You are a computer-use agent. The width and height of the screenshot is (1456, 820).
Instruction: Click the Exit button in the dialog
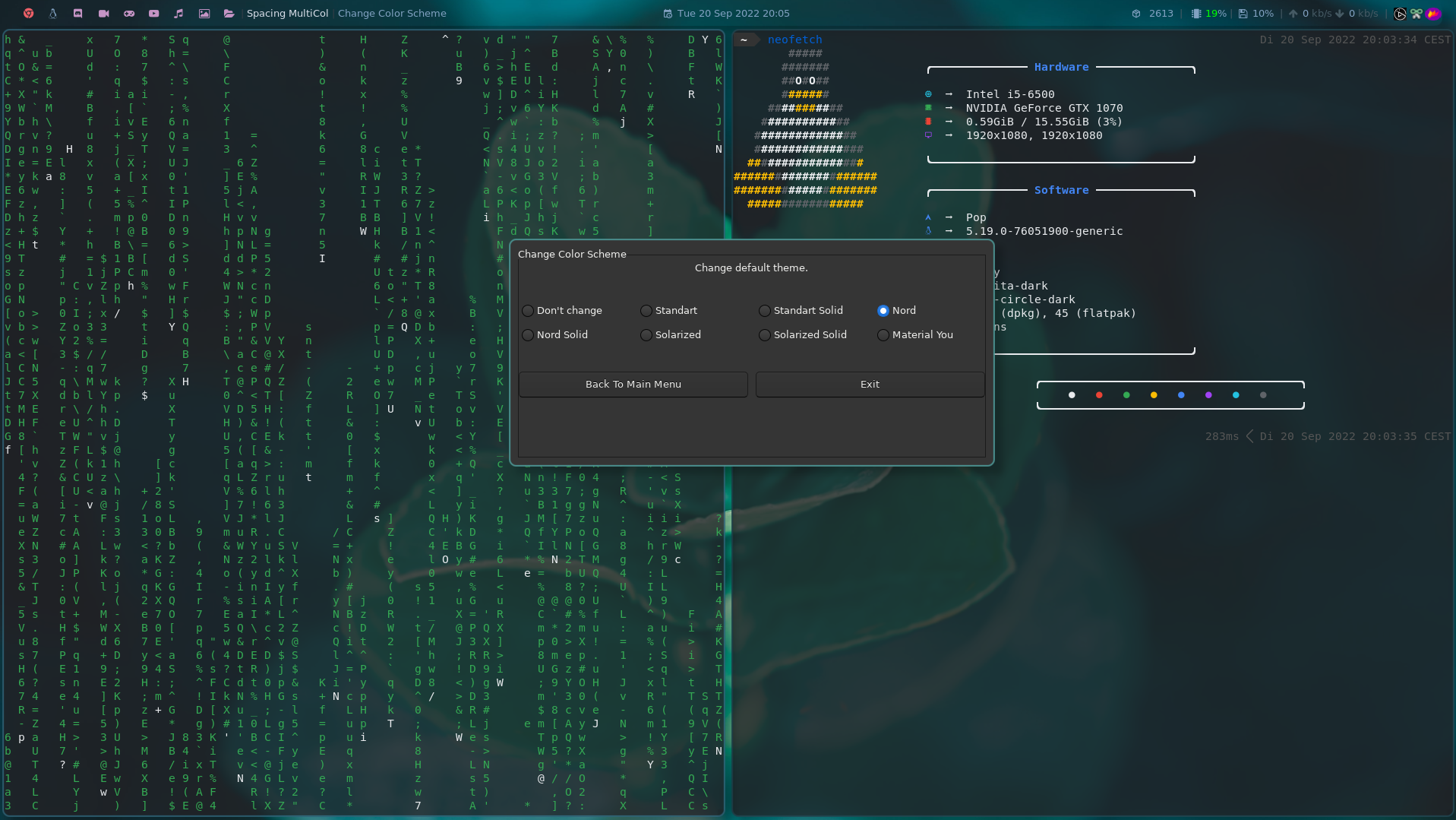(870, 385)
